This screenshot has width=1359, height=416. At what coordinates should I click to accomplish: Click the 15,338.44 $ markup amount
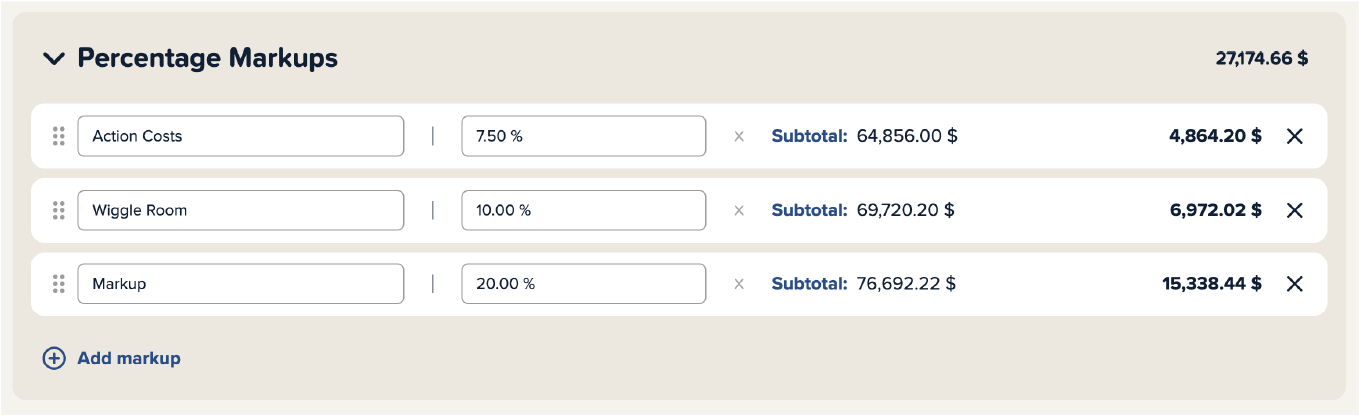pos(1211,284)
